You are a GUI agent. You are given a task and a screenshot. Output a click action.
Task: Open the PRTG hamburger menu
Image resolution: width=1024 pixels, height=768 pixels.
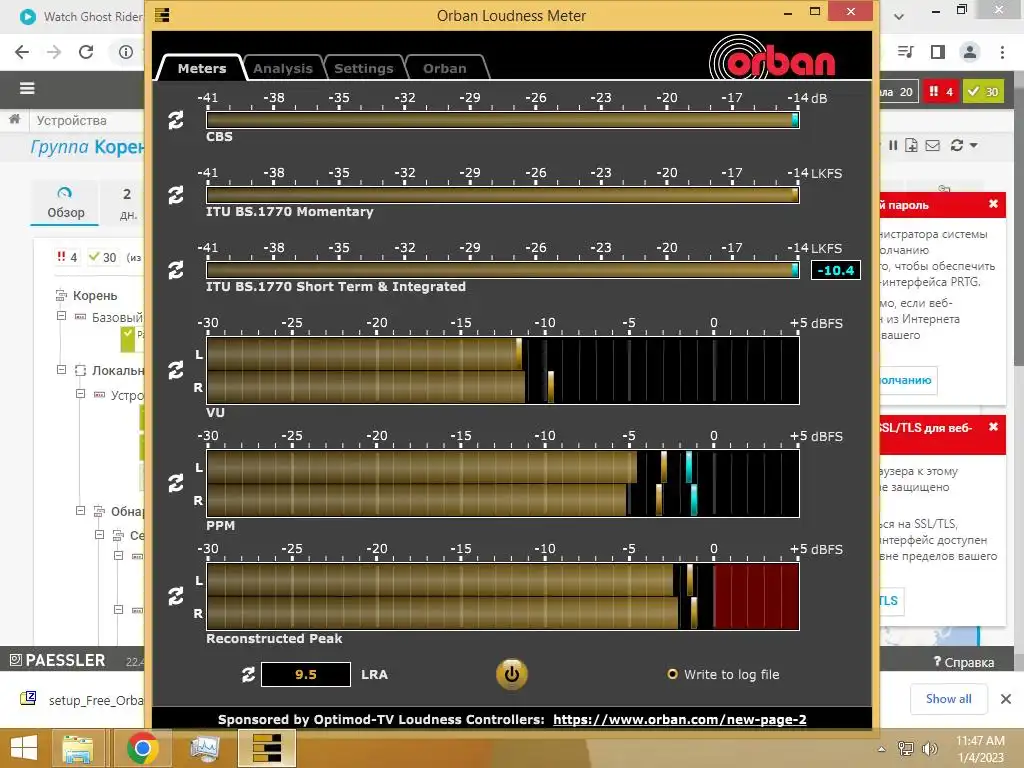click(27, 88)
